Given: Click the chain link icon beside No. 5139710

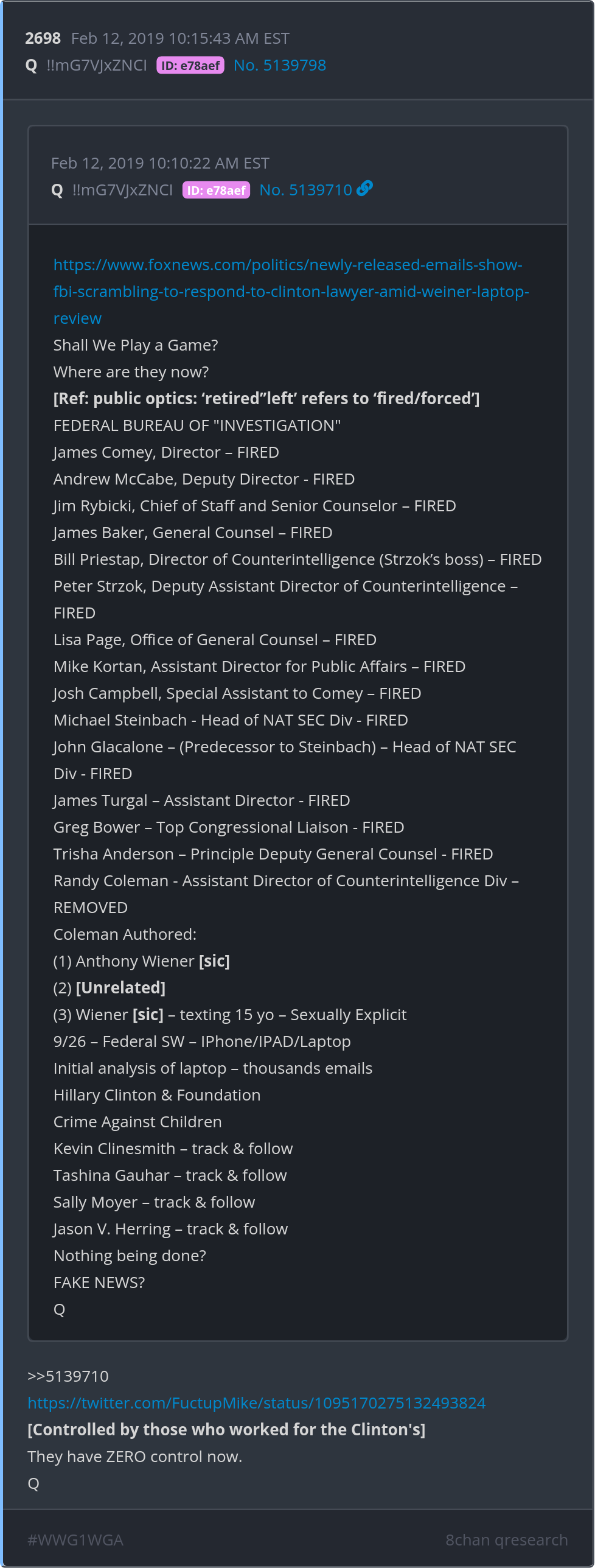Looking at the screenshot, I should tap(364, 189).
